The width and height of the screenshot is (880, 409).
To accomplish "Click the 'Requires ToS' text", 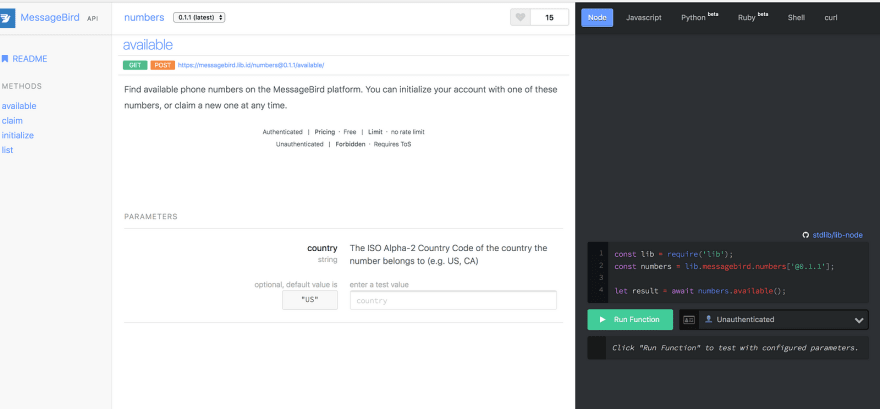I will coord(393,144).
